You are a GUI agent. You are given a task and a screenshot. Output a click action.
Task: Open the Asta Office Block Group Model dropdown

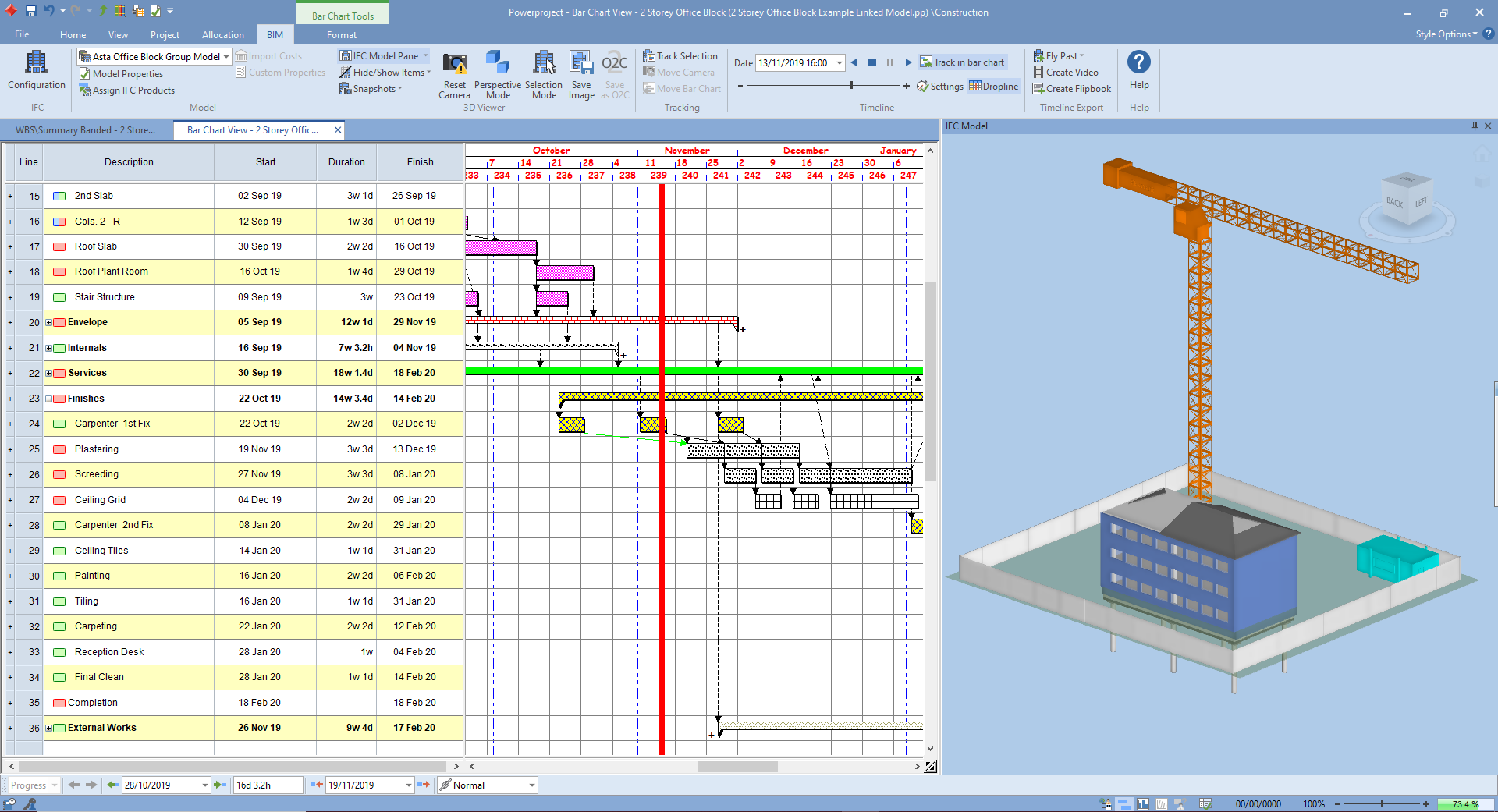(226, 57)
